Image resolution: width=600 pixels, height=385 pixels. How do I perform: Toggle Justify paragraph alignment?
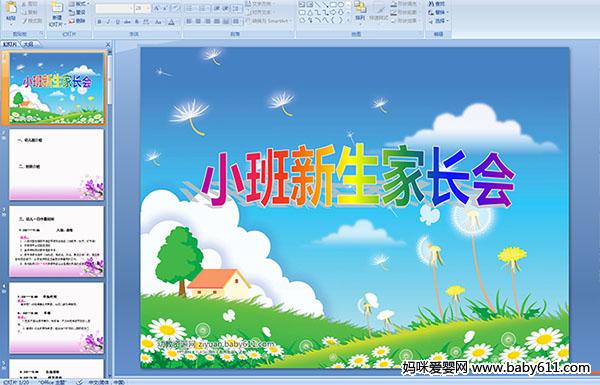pos(217,21)
